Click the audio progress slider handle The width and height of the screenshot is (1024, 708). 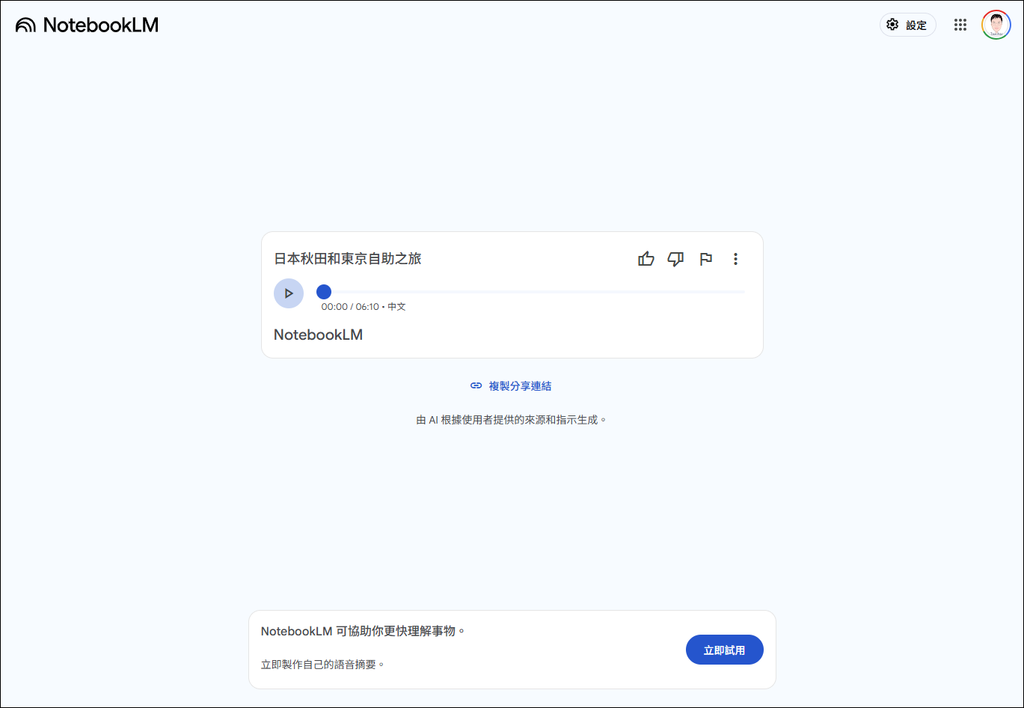[323, 292]
